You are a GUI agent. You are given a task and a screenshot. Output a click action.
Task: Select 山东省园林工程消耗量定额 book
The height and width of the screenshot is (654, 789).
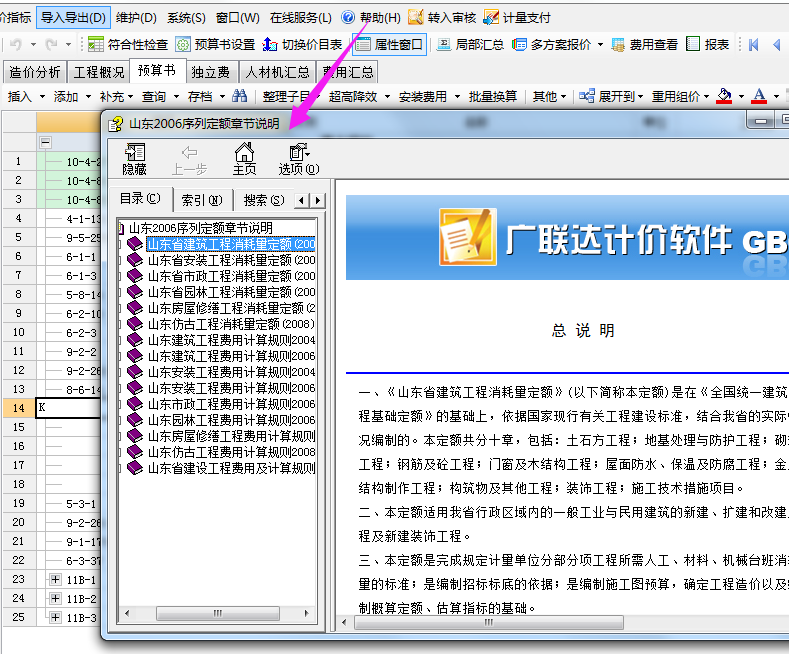[x=231, y=292]
